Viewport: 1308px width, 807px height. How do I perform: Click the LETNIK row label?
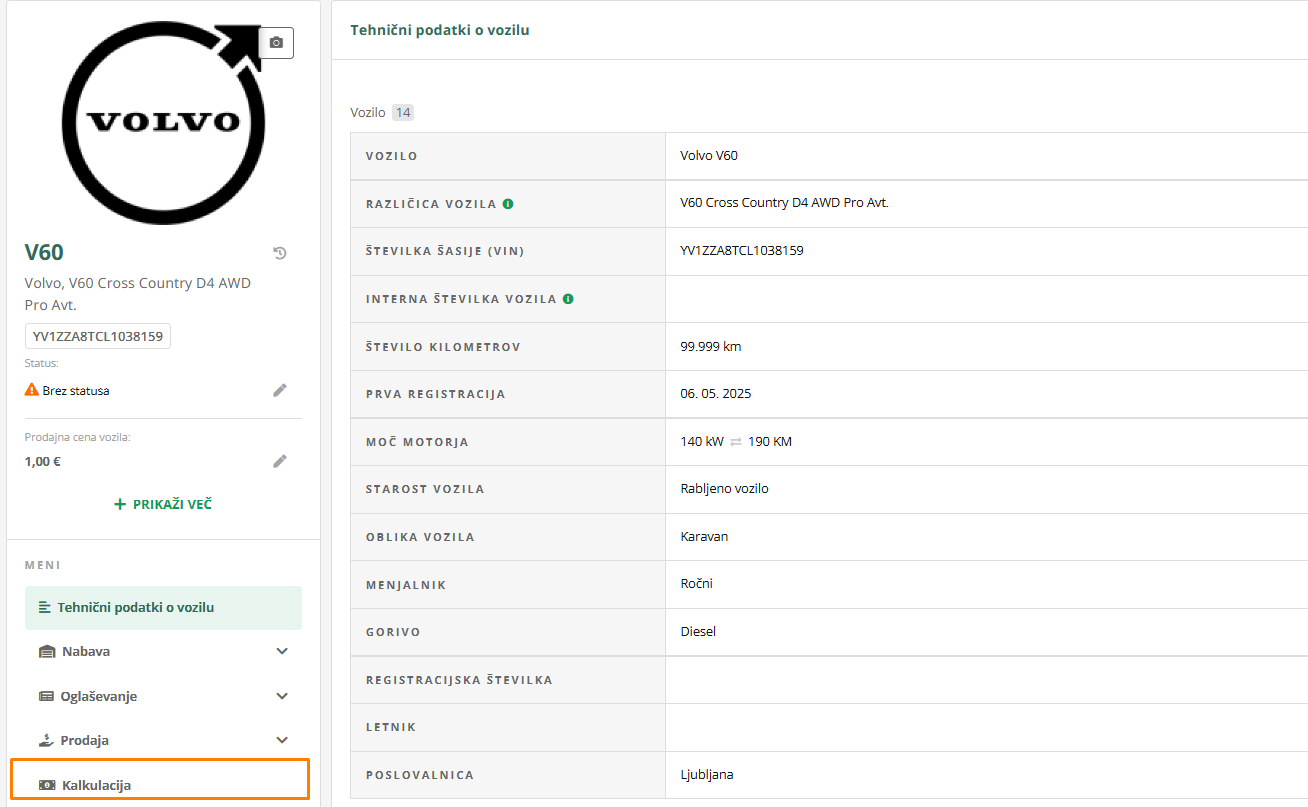(x=391, y=727)
